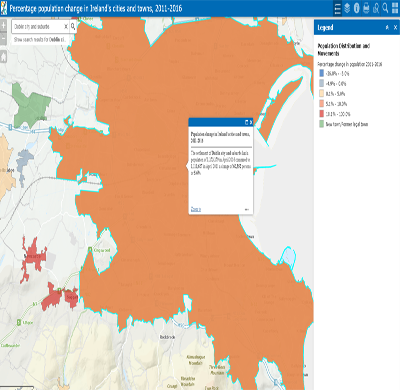The height and width of the screenshot is (390, 400).
Task: Open the popup more options ellipsis
Action: pyautogui.click(x=247, y=209)
